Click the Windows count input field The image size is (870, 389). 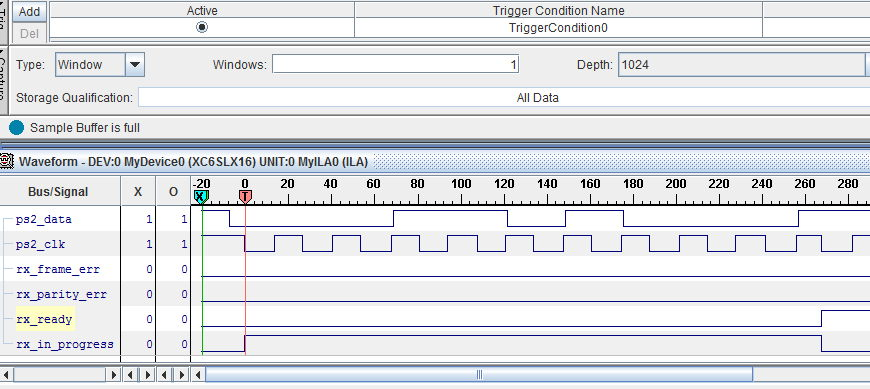click(x=396, y=64)
